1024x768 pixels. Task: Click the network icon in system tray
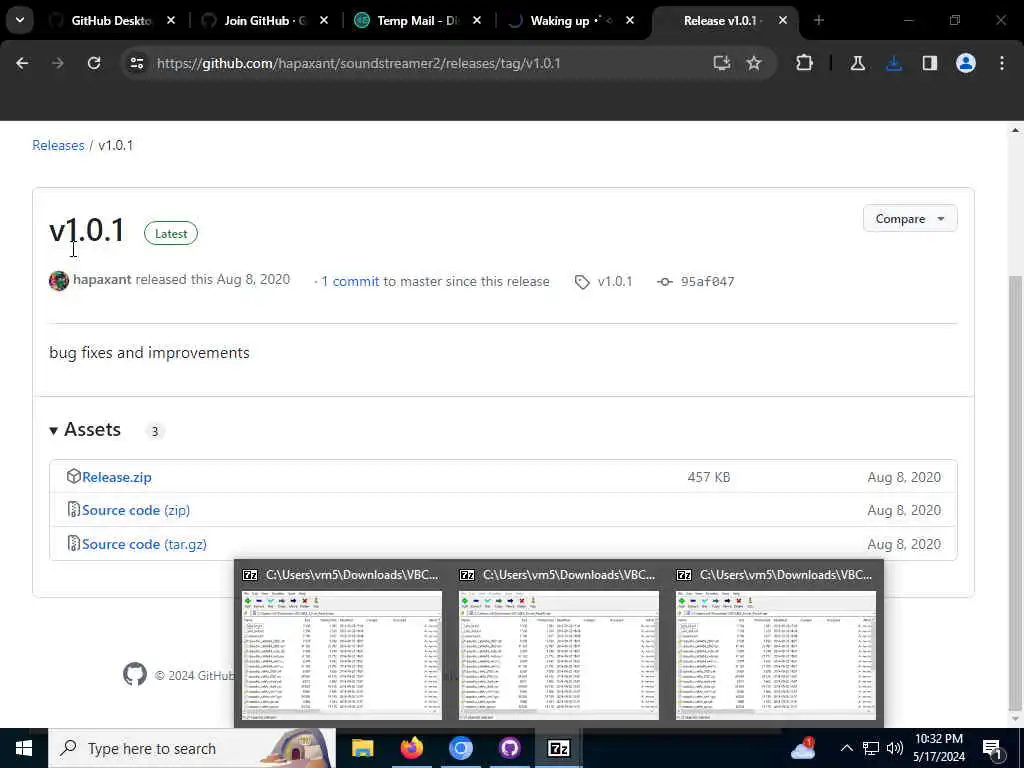pyautogui.click(x=871, y=748)
